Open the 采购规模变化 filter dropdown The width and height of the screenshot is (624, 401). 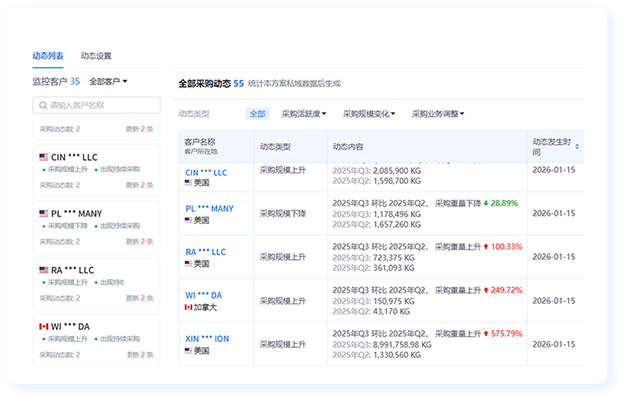click(x=369, y=114)
